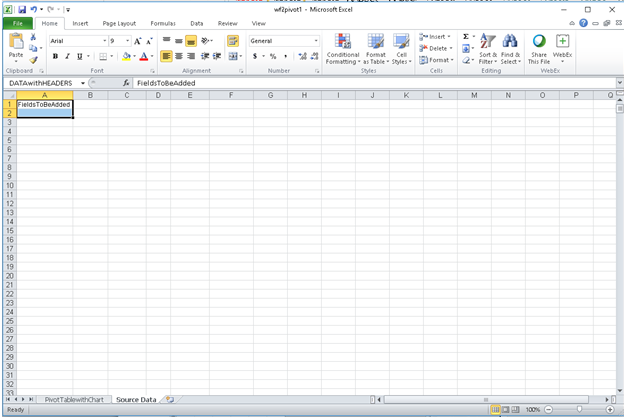The image size is (624, 418).
Task: Open the number format General dropdown
Action: (x=316, y=41)
